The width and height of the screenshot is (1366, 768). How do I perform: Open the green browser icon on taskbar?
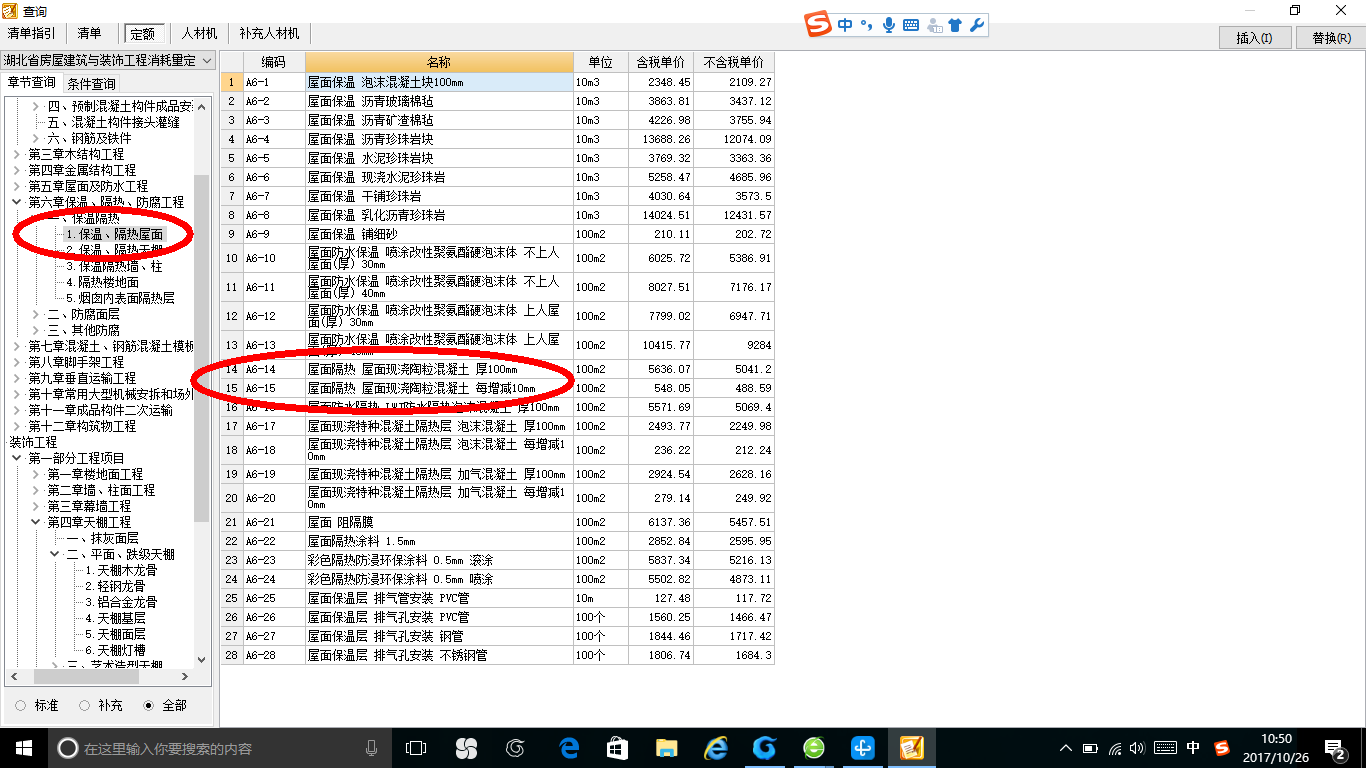point(814,748)
